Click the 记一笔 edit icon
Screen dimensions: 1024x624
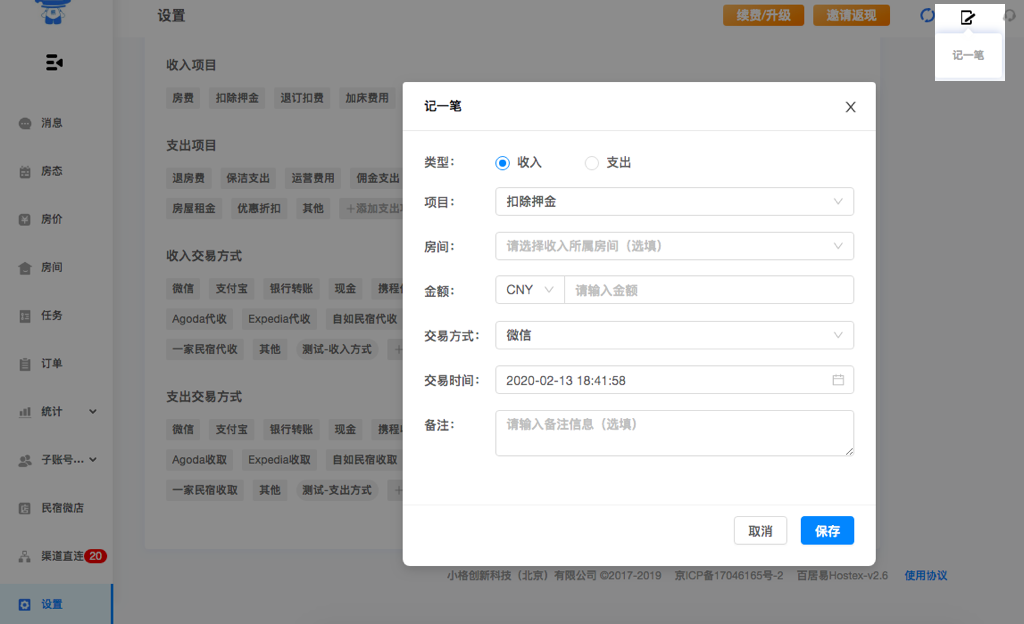(967, 17)
